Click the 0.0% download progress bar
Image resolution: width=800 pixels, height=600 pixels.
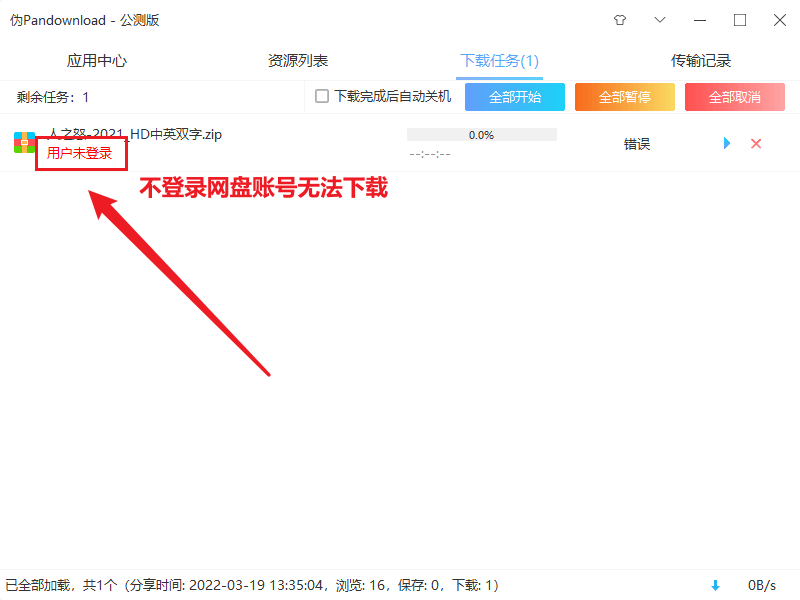[x=482, y=135]
